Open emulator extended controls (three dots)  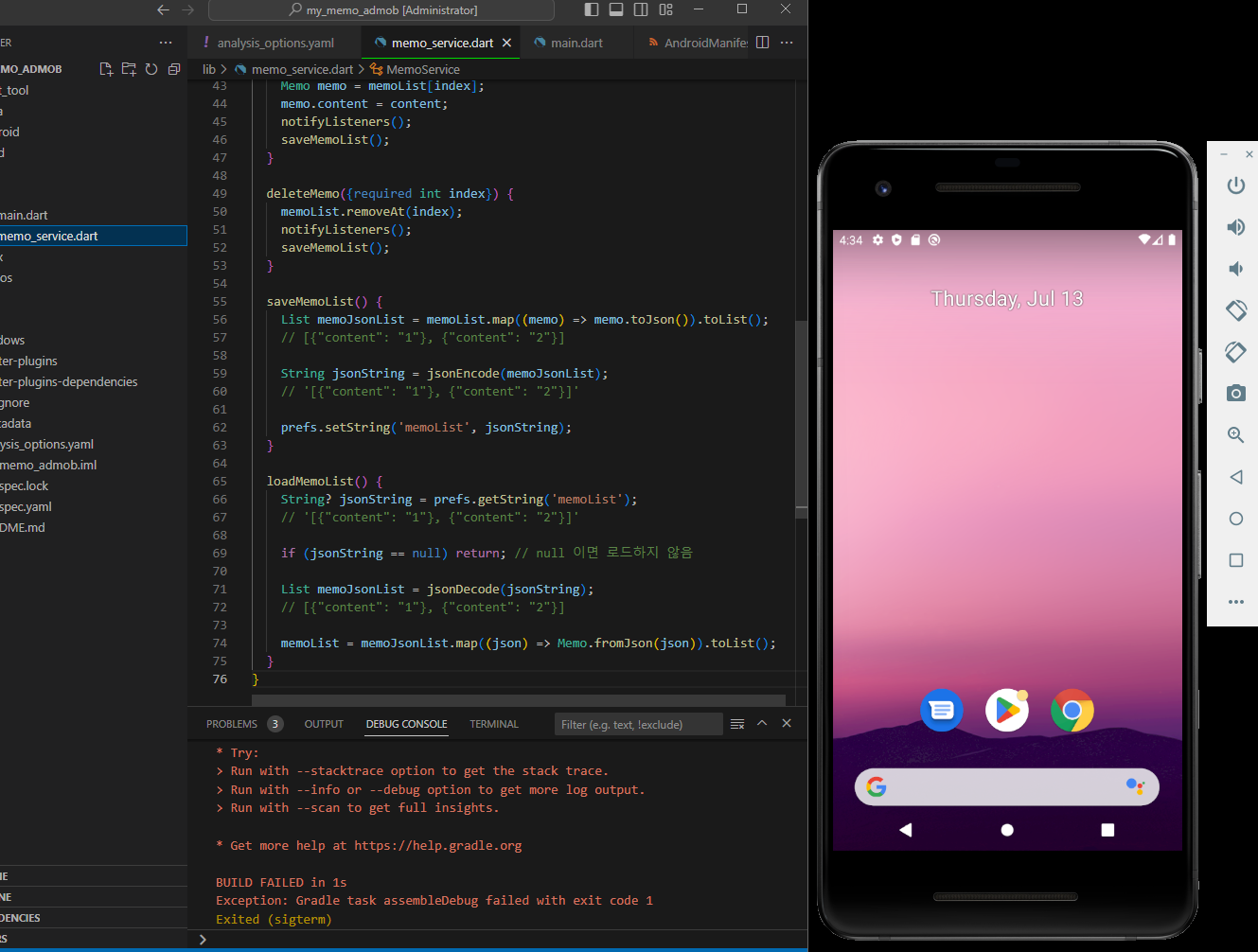coord(1236,602)
